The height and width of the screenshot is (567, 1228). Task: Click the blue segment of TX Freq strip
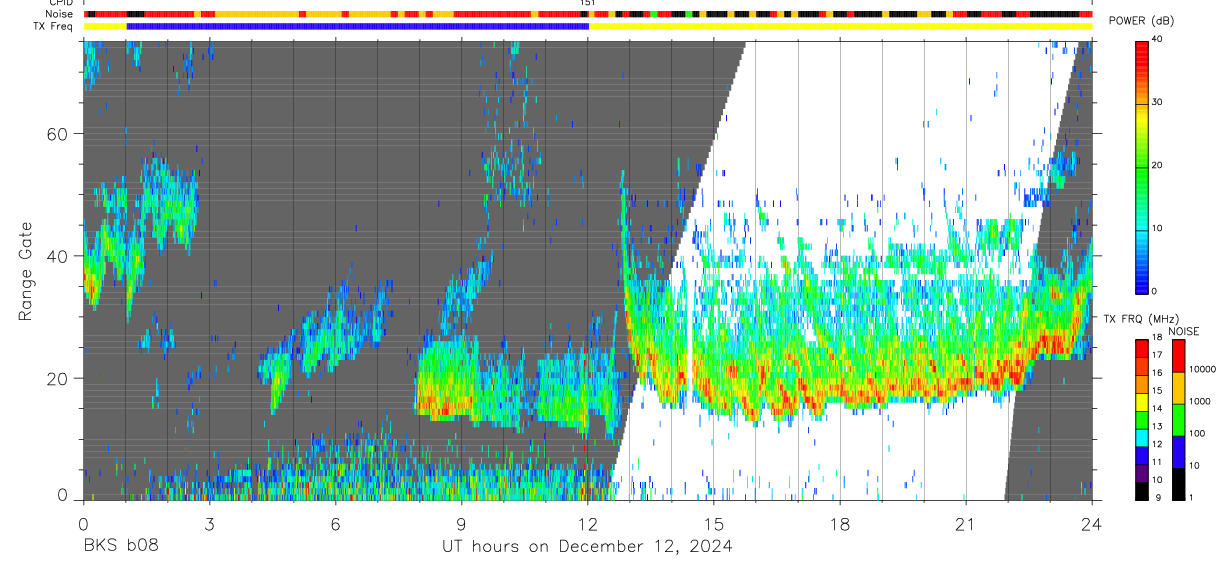pyautogui.click(x=358, y=26)
